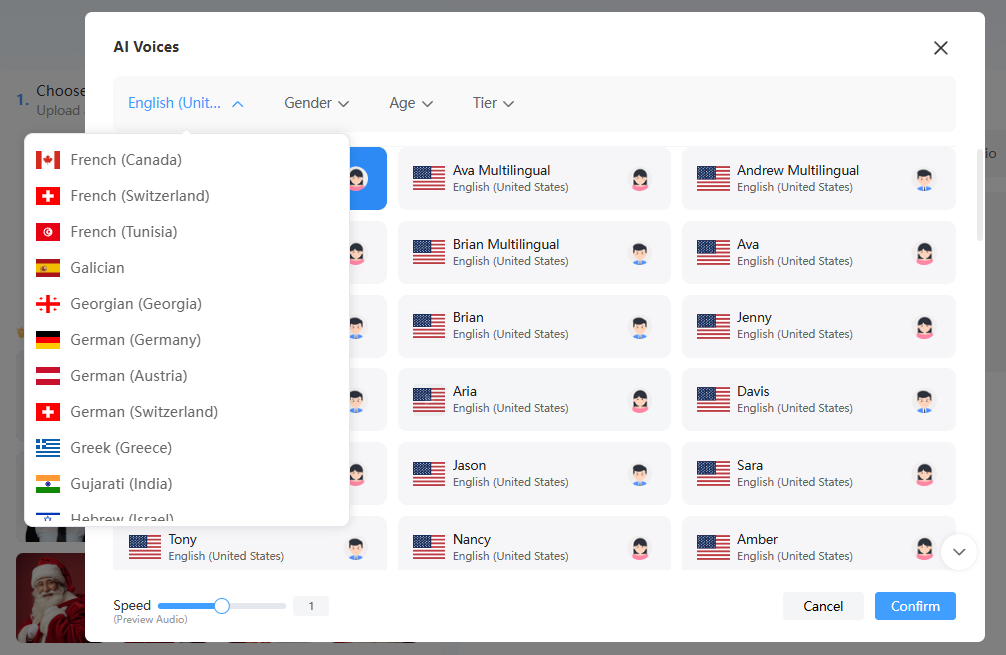Select the Brian Multilingual voice card

click(x=533, y=252)
